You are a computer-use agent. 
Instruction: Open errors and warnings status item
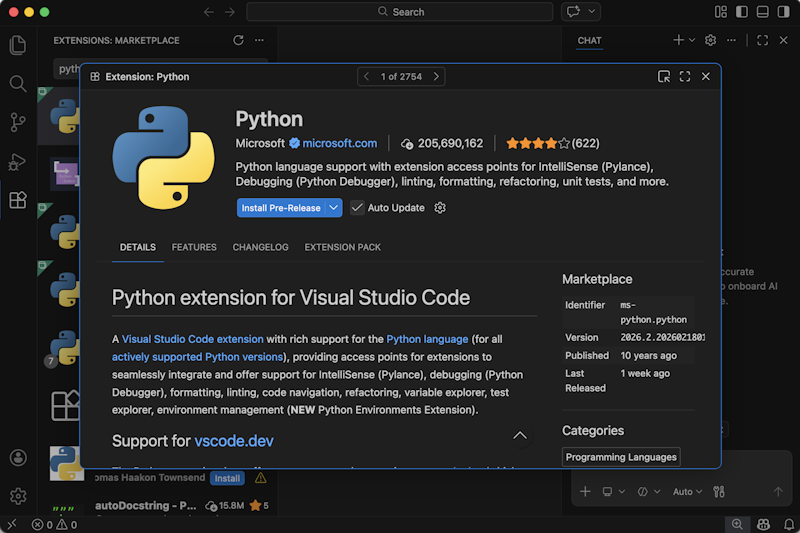click(54, 524)
